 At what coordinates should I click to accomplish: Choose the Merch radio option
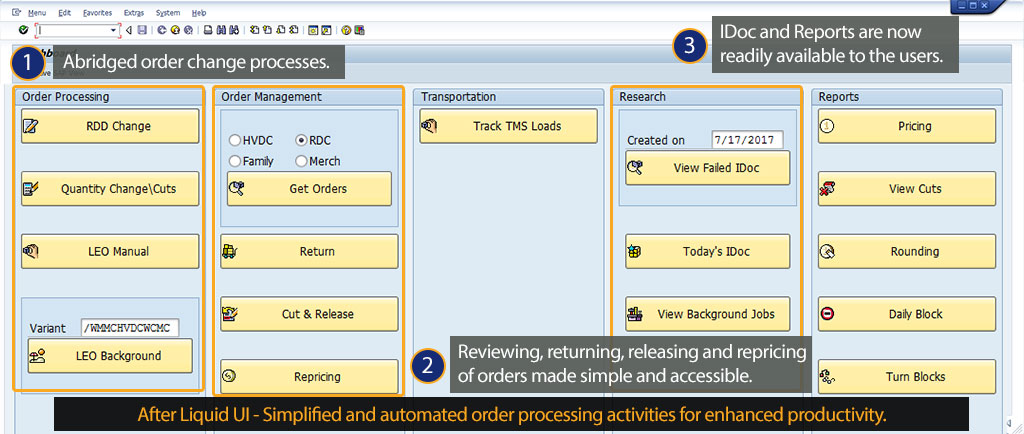click(302, 161)
